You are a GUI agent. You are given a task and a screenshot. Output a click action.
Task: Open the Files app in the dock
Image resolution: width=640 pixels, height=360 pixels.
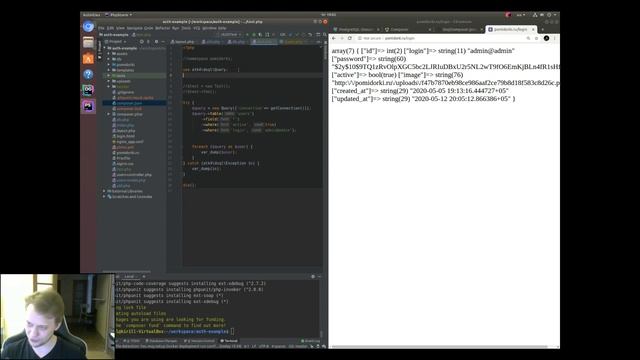88,42
